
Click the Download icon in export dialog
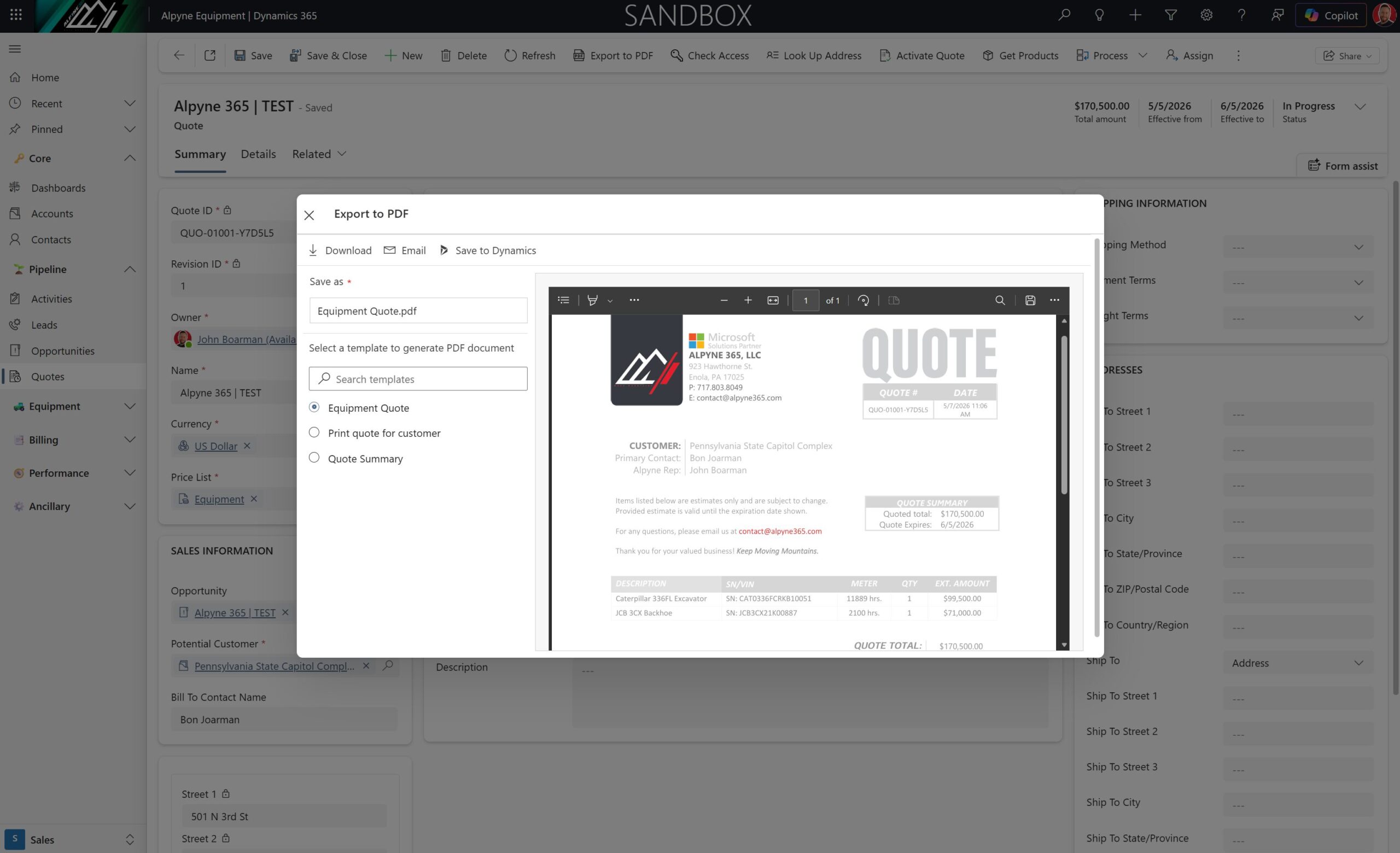[312, 250]
